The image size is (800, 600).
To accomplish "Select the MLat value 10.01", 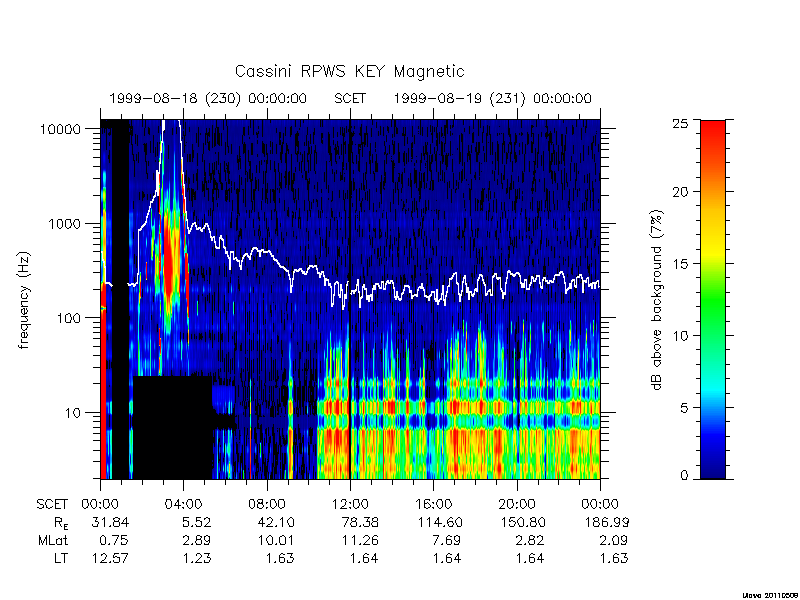I will (277, 540).
